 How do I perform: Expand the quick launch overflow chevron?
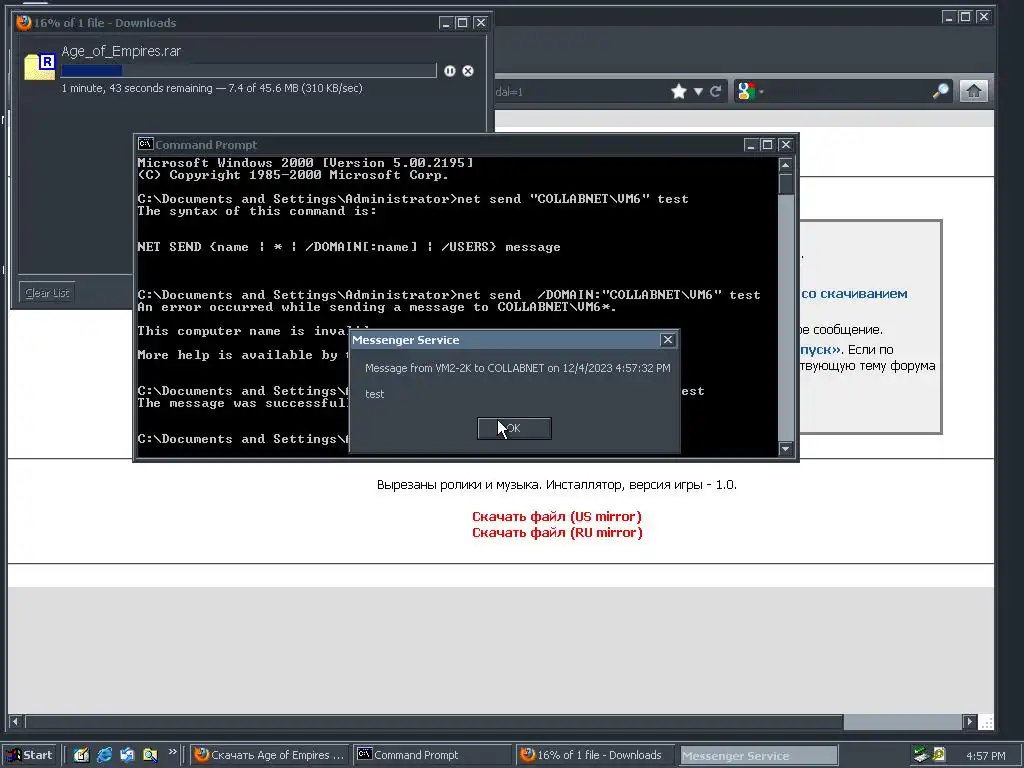tap(172, 752)
